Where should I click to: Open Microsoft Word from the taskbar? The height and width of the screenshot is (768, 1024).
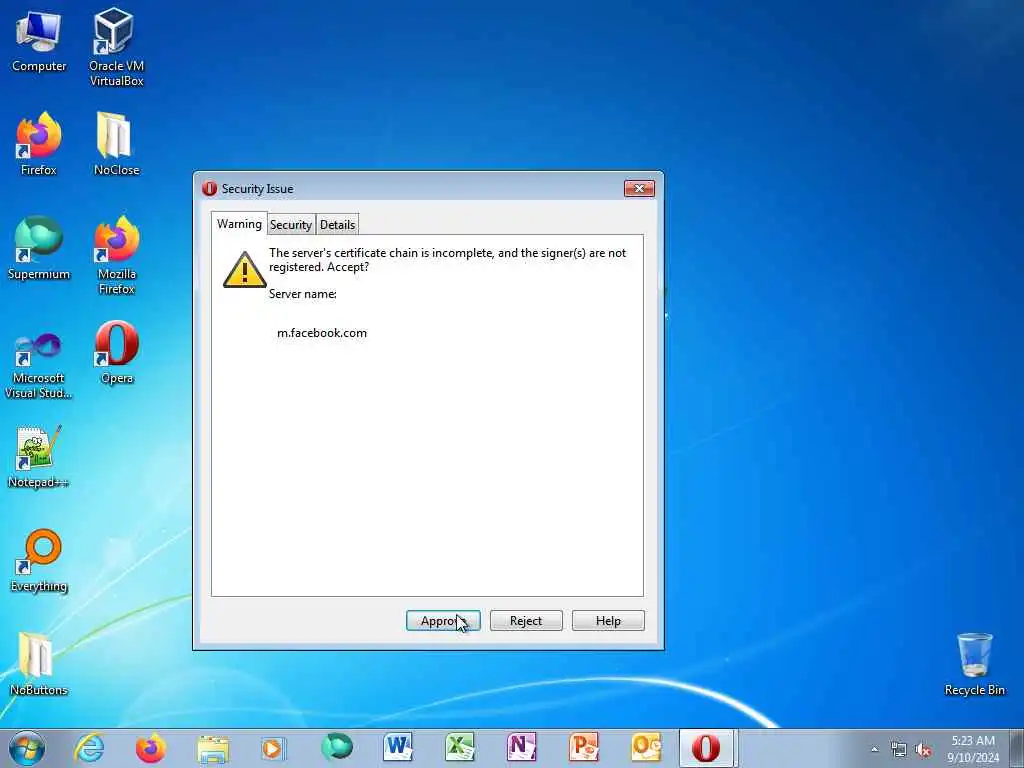click(398, 748)
